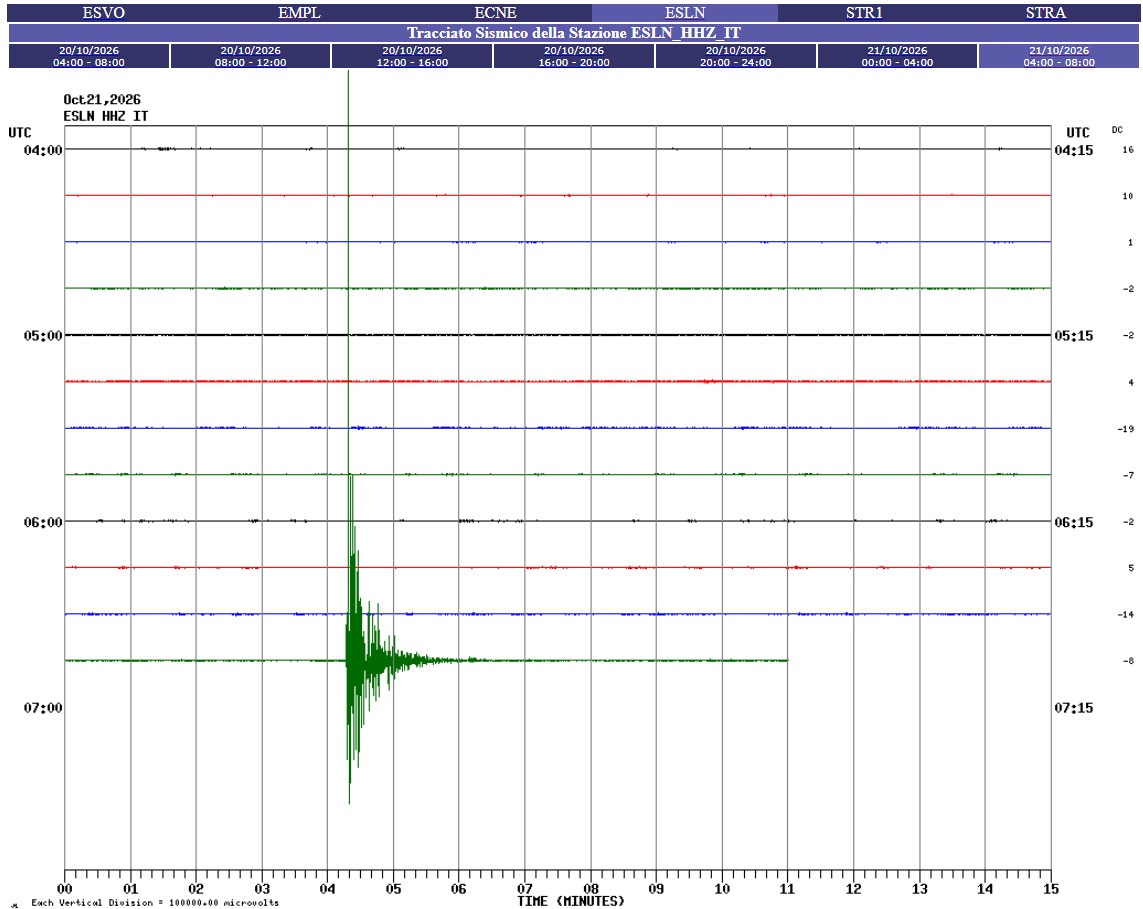Click the DC offset value -8
This screenshot has width=1143, height=909.
[1128, 661]
